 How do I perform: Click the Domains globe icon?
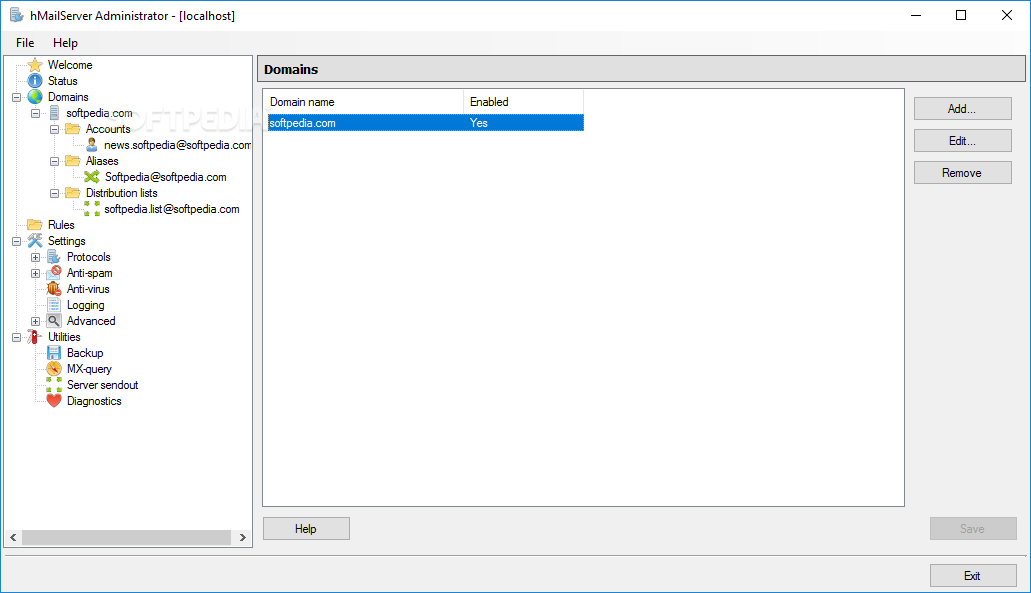click(x=35, y=97)
